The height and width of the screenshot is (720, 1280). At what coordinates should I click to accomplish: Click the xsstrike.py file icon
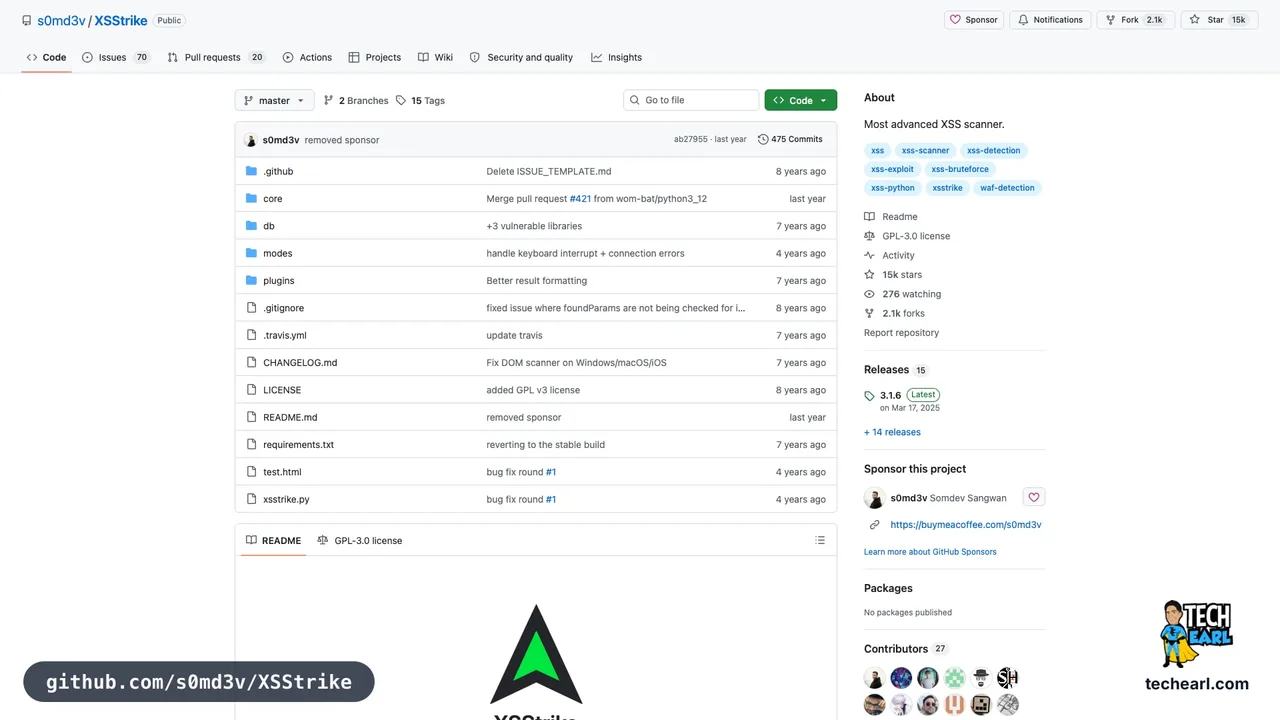(x=252, y=499)
